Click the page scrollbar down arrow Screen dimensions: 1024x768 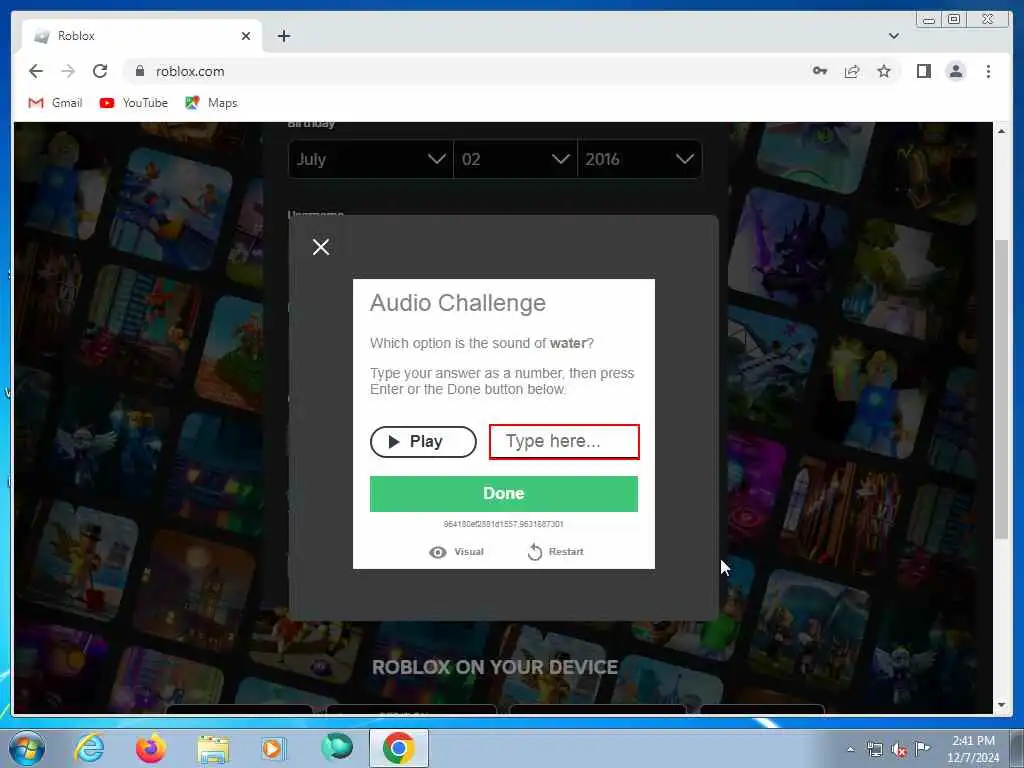[1002, 705]
